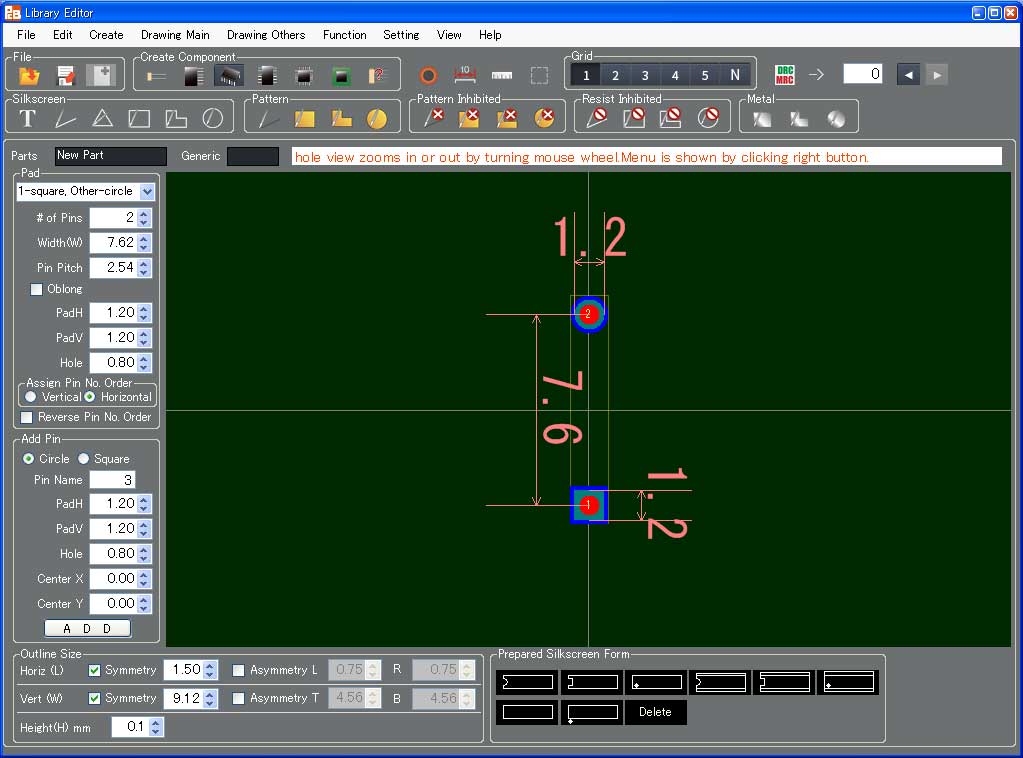Select the first prepared silkscreen form thumbnail
1023x758 pixels.
(527, 682)
